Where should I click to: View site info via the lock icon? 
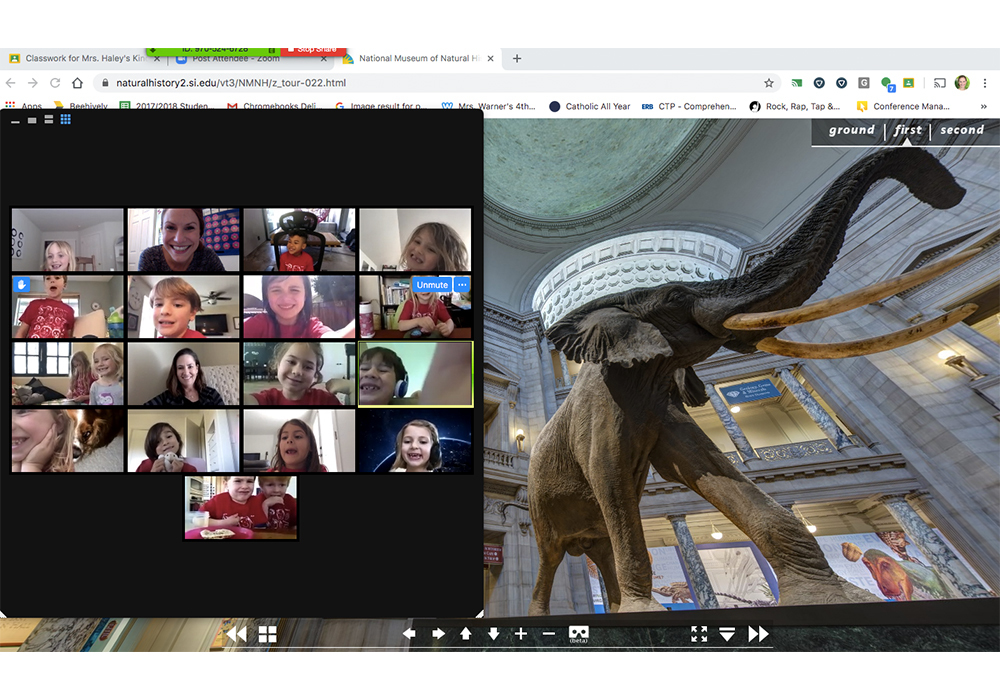[x=106, y=83]
